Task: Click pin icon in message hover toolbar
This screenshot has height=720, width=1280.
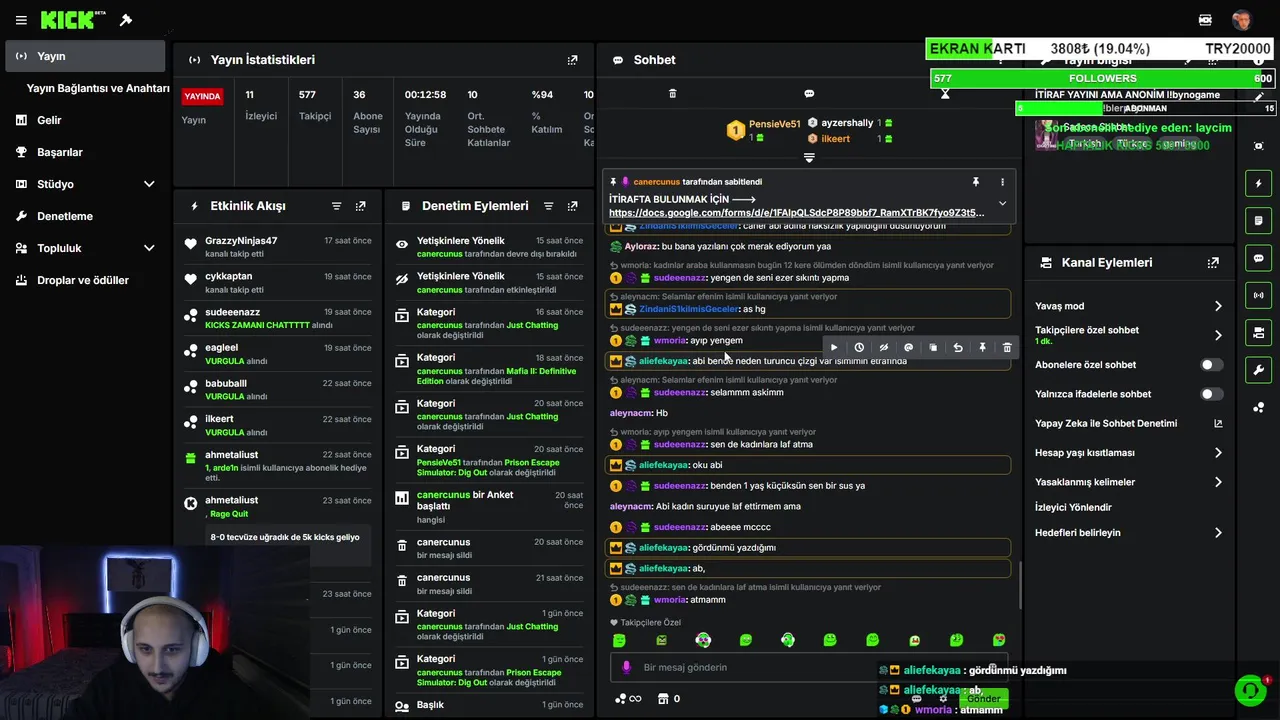Action: (x=982, y=347)
